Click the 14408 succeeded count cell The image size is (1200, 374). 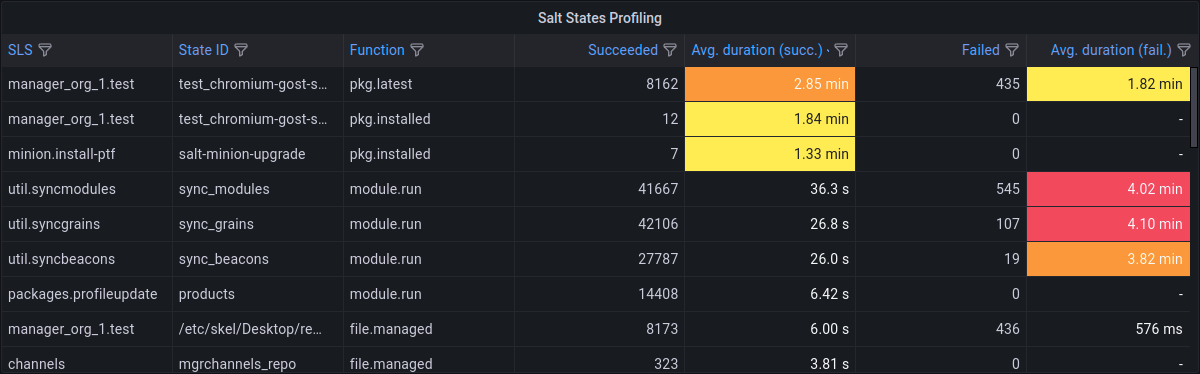599,294
